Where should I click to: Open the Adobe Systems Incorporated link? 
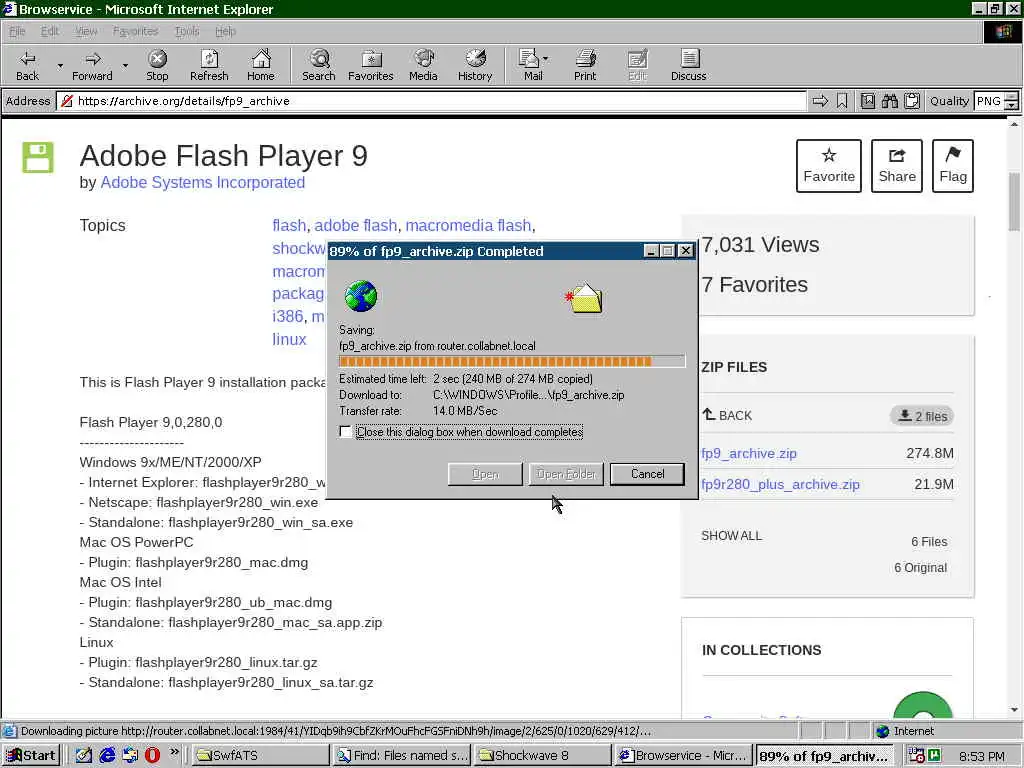pos(202,182)
